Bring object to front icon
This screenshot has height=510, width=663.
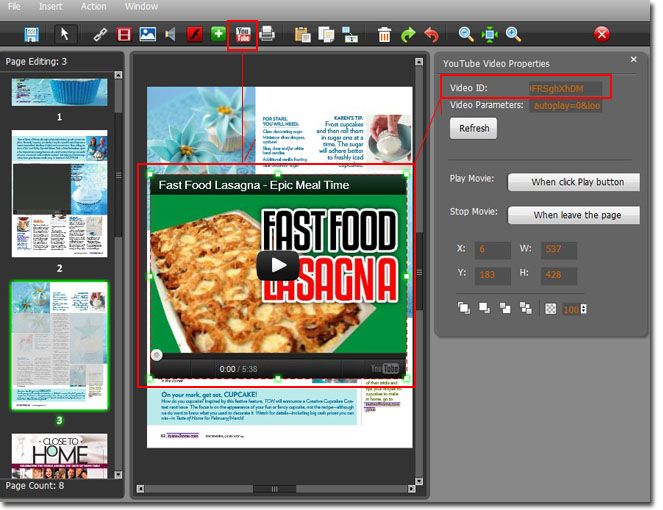(464, 308)
